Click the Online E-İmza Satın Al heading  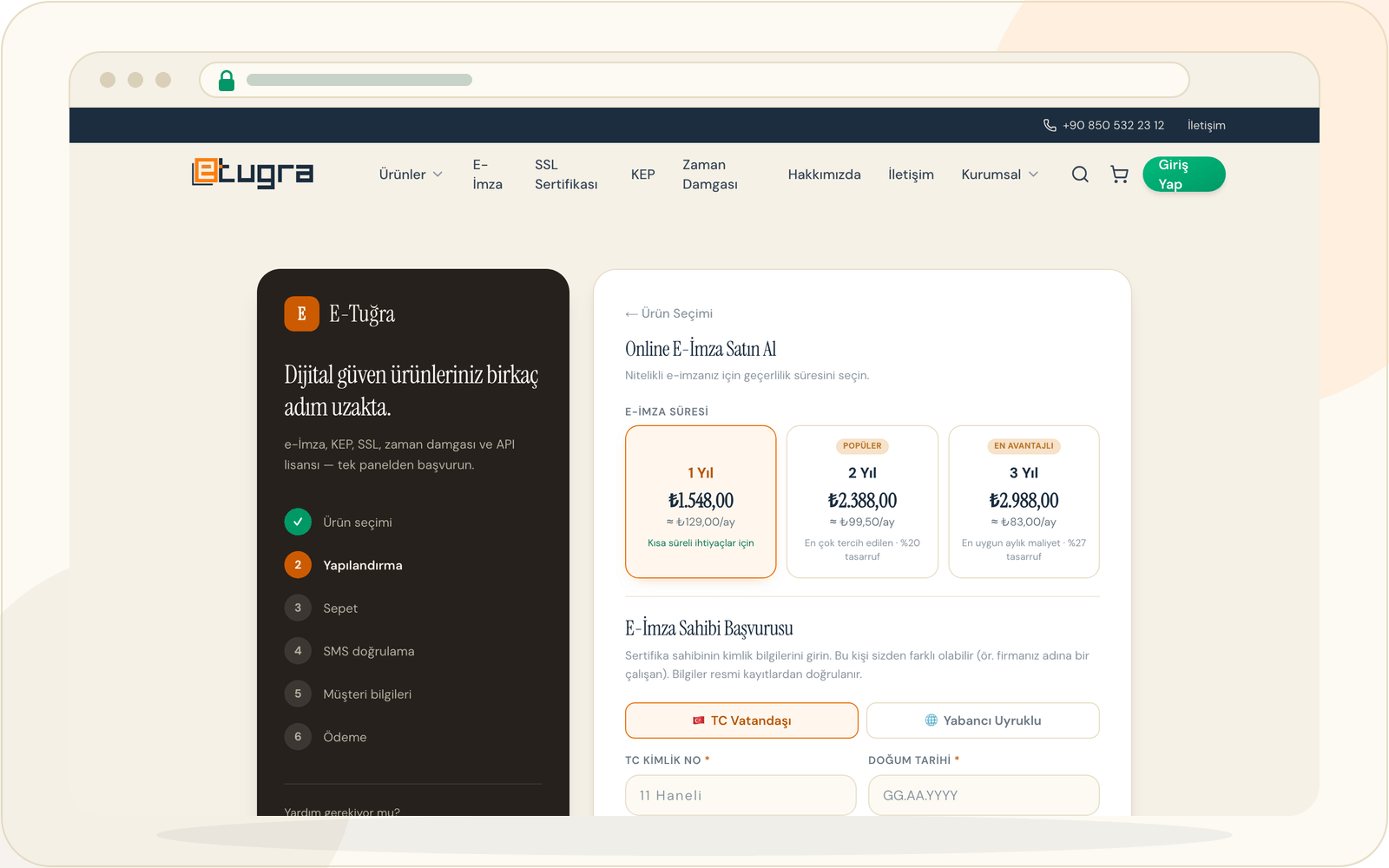(x=701, y=349)
